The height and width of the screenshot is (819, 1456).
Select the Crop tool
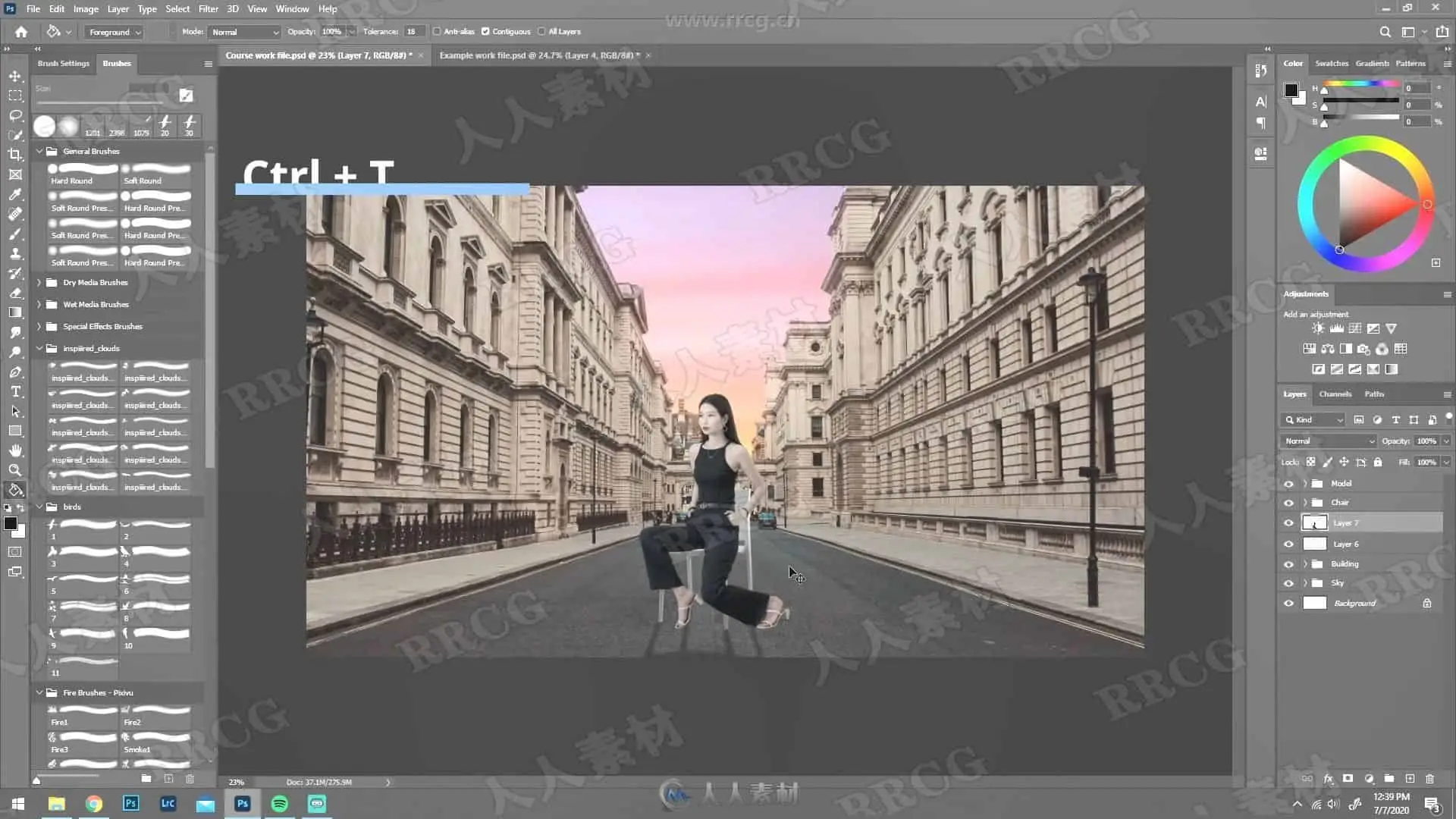point(15,155)
